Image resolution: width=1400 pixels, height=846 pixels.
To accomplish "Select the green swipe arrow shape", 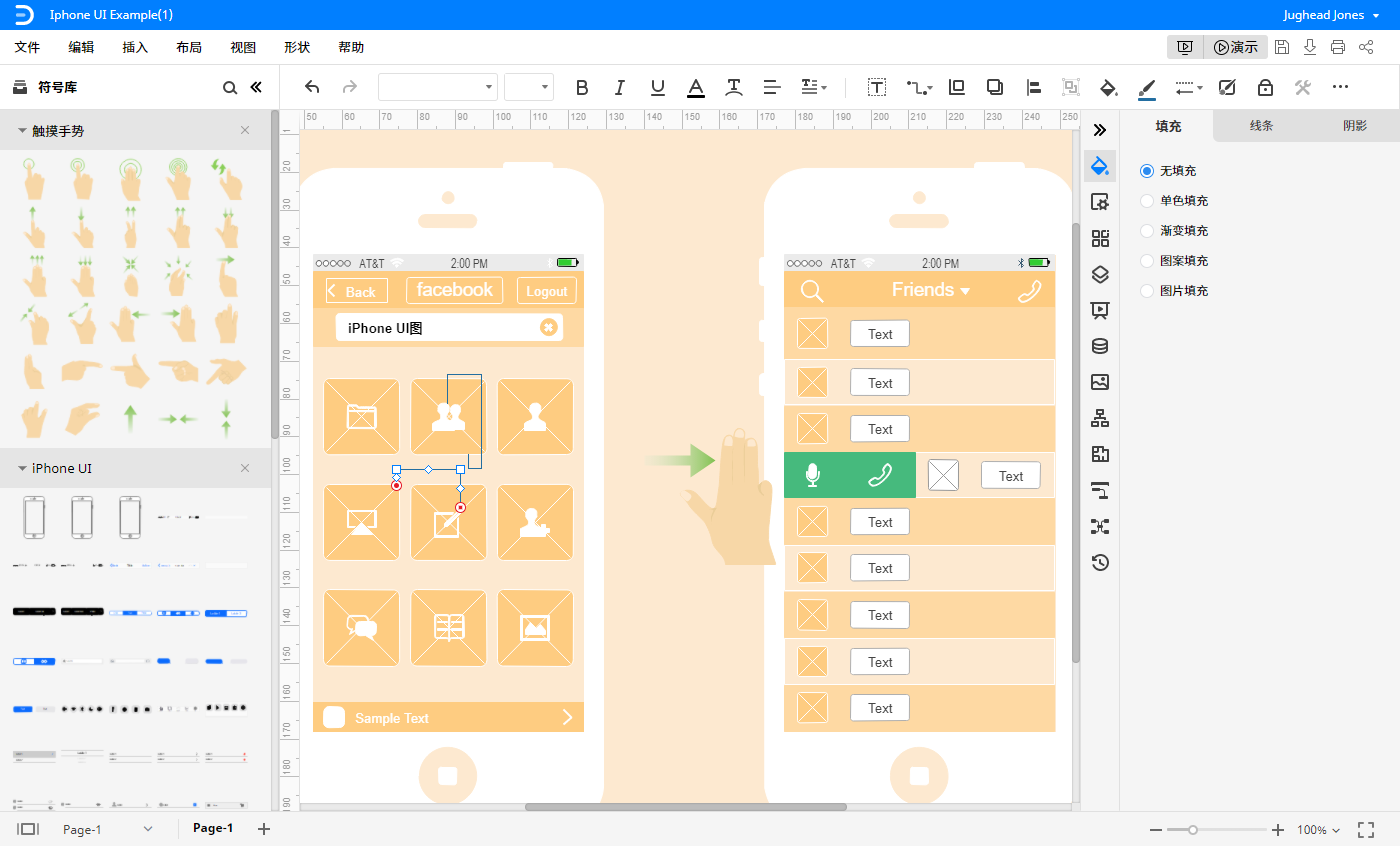I will click(680, 460).
